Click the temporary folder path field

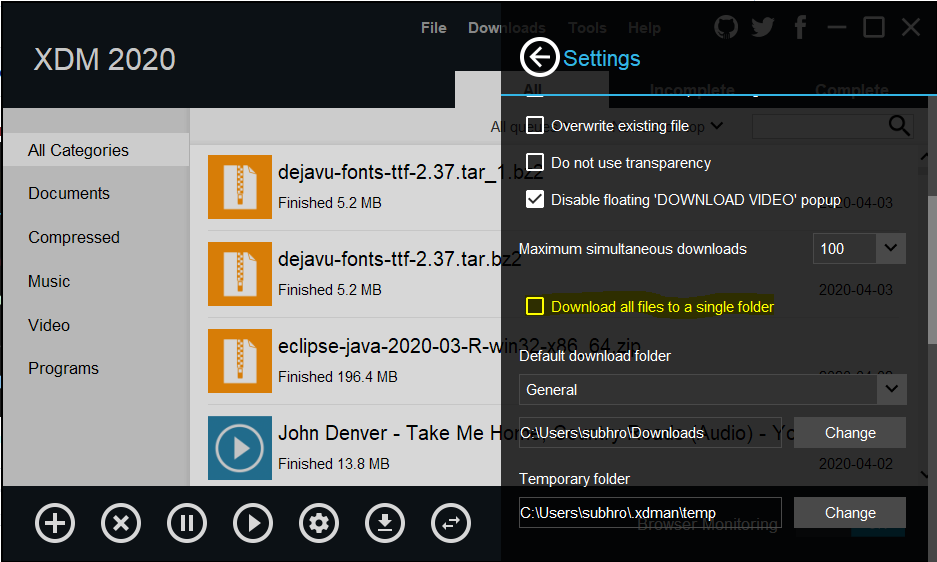650,512
